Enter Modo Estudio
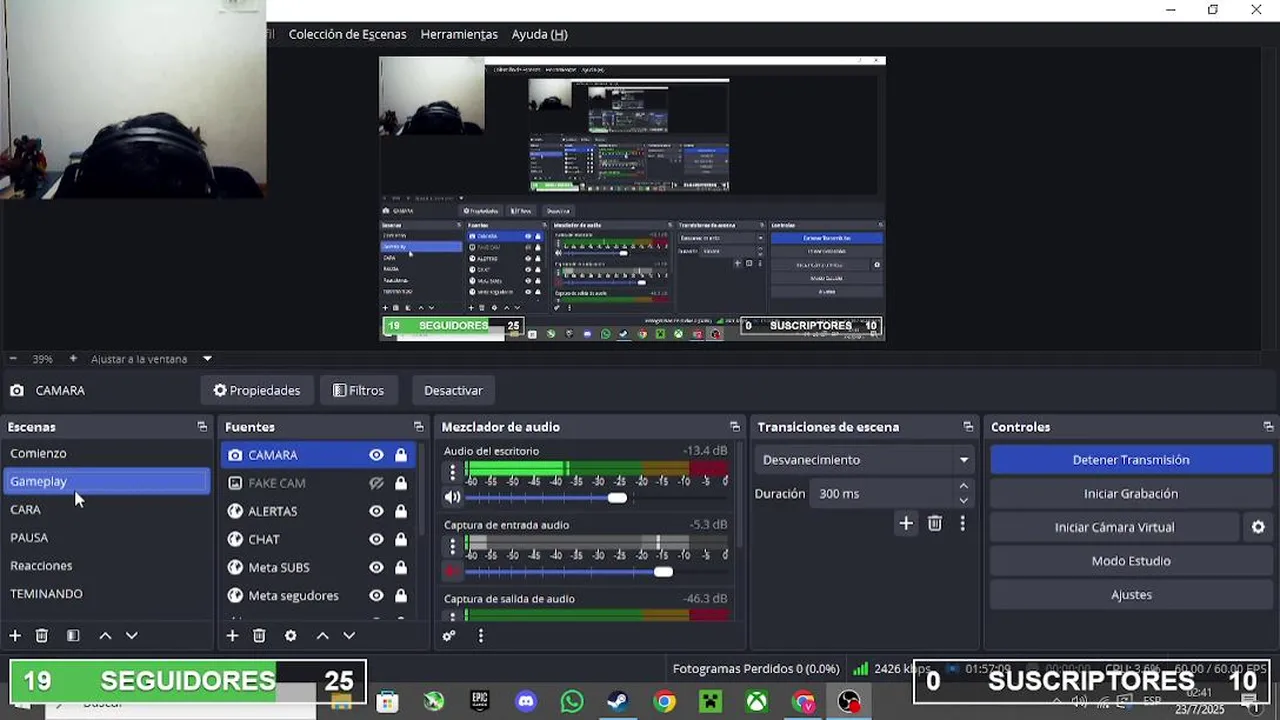1280x720 pixels. (1131, 561)
